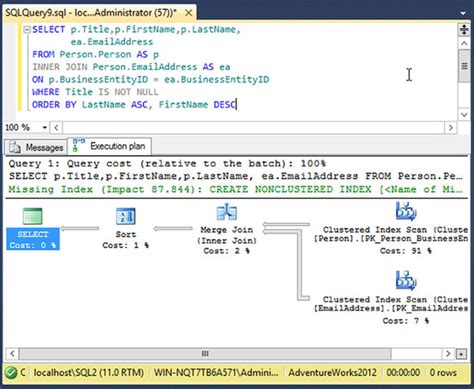Click the Messages tab icon
Image resolution: width=474 pixels, height=389 pixels.
(x=15, y=147)
